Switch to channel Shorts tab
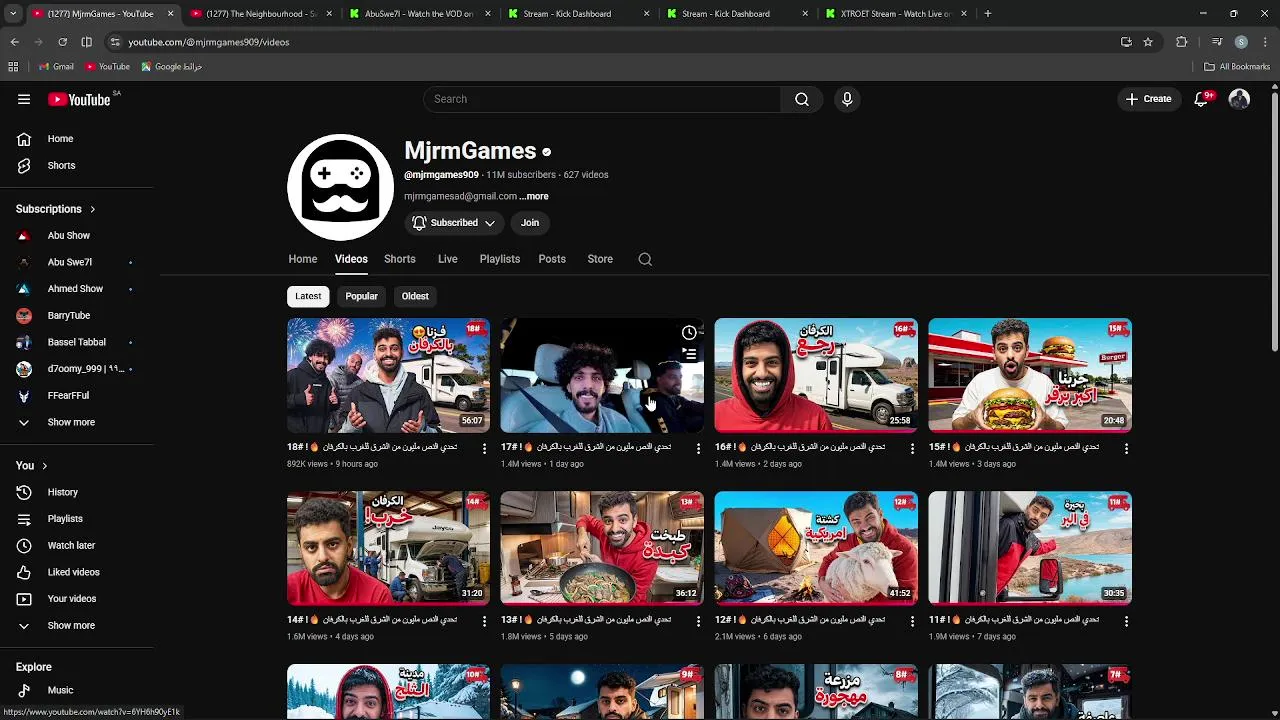Viewport: 1280px width, 720px height. coord(400,259)
